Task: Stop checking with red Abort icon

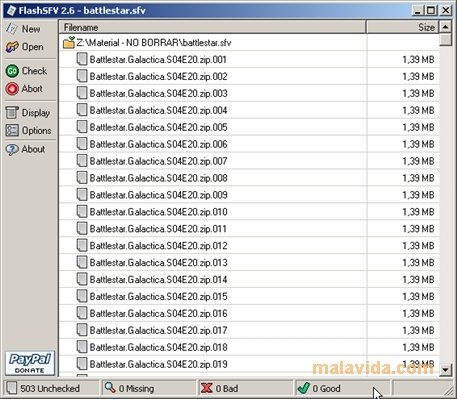Action: coord(12,89)
